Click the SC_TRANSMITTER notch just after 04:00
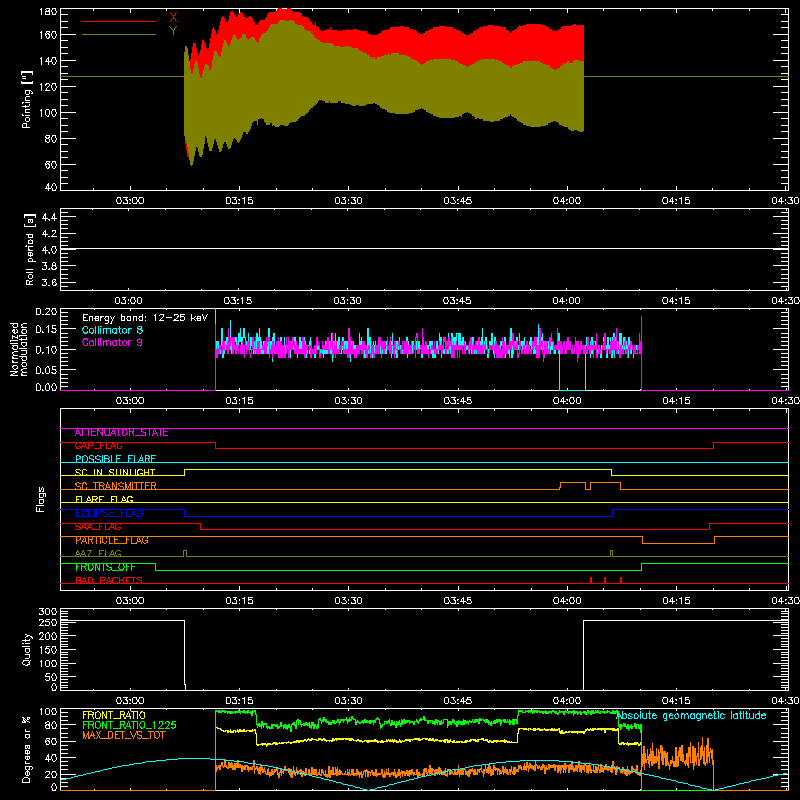 [x=588, y=486]
